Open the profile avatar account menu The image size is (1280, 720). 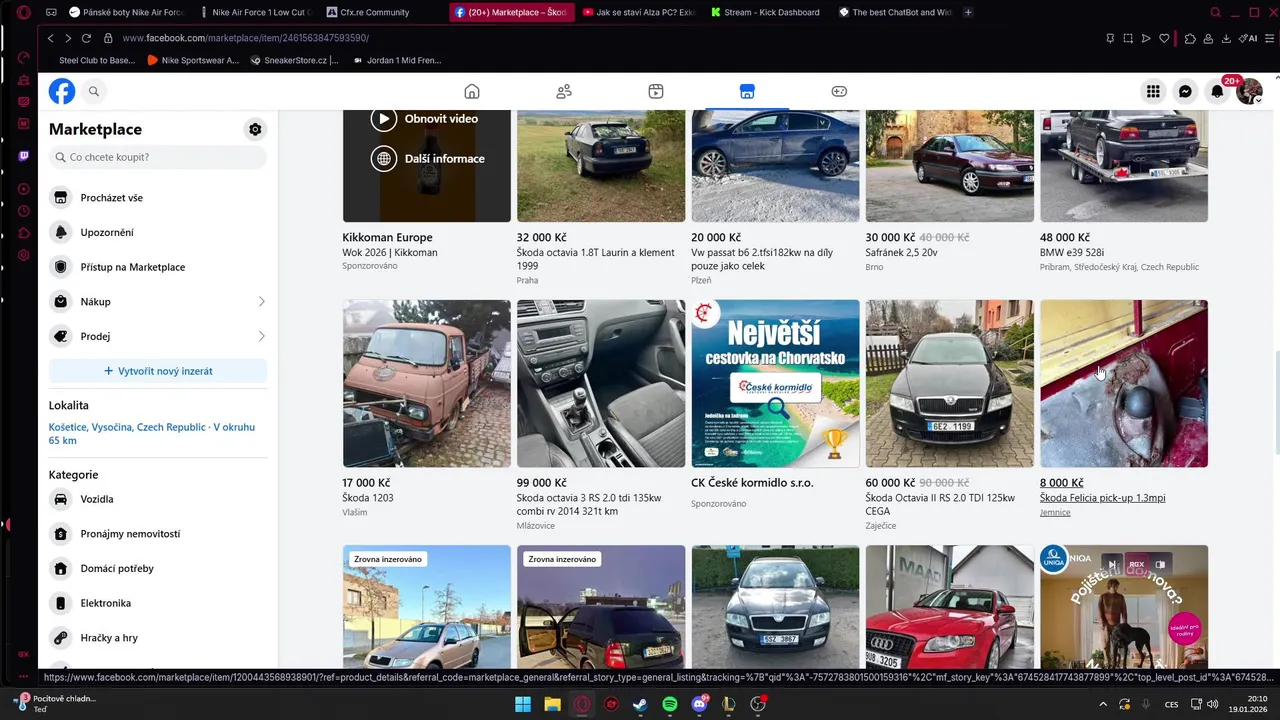click(x=1249, y=91)
